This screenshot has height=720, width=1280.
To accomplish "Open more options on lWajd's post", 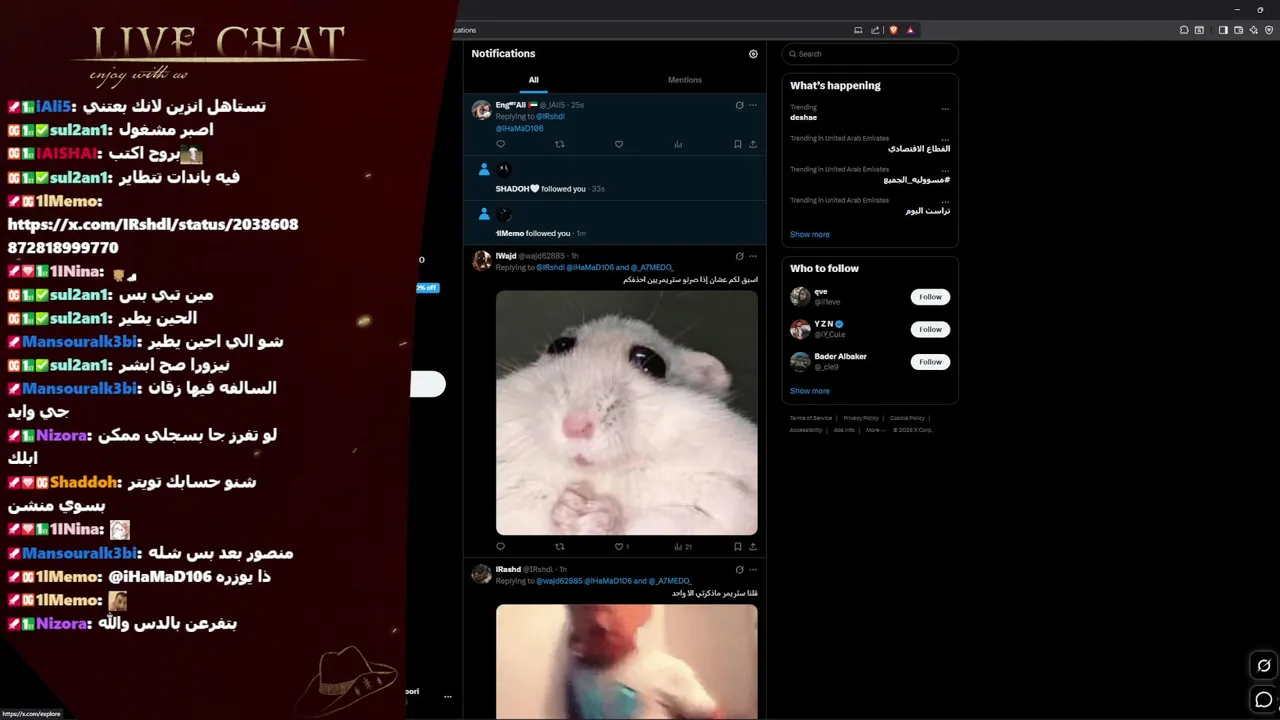I will [753, 256].
